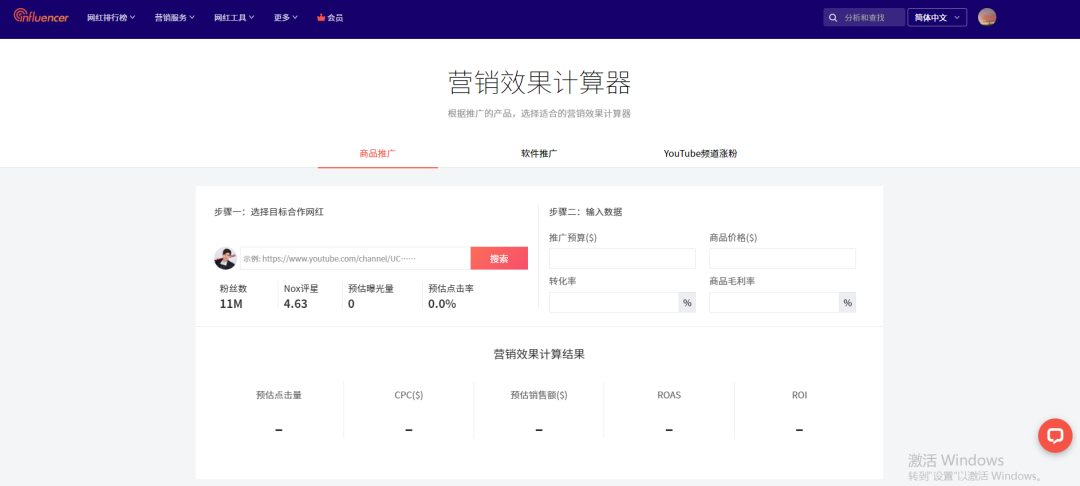The width and height of the screenshot is (1080, 486).
Task: Click the 推广预算($) input field
Action: (622, 259)
